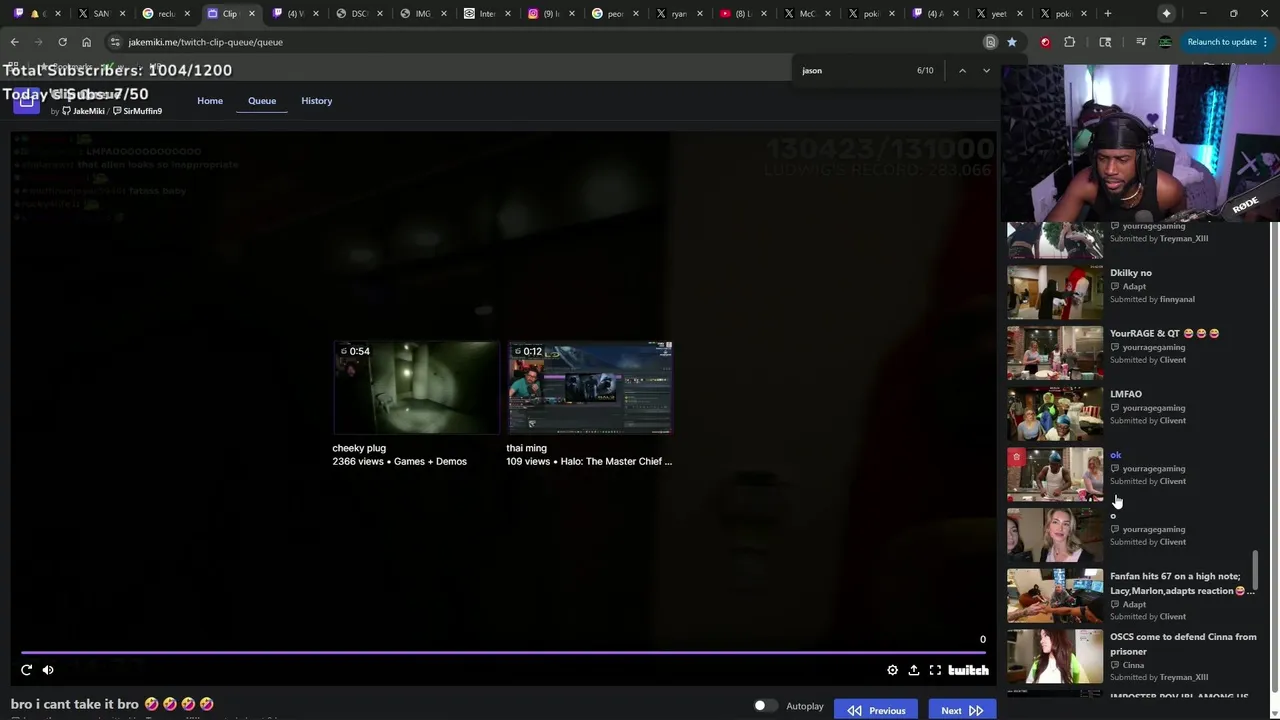Click the Gemini sparkle icon in tab strip
Screen dimensions: 1280x720
click(1166, 14)
